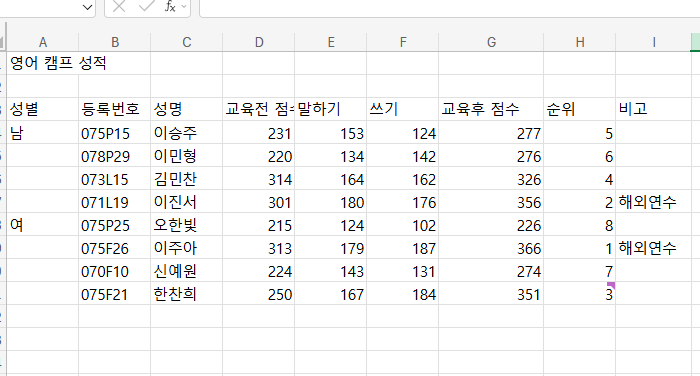This screenshot has height=376, width=700.
Task: Select writing score 187
Action: (403, 248)
